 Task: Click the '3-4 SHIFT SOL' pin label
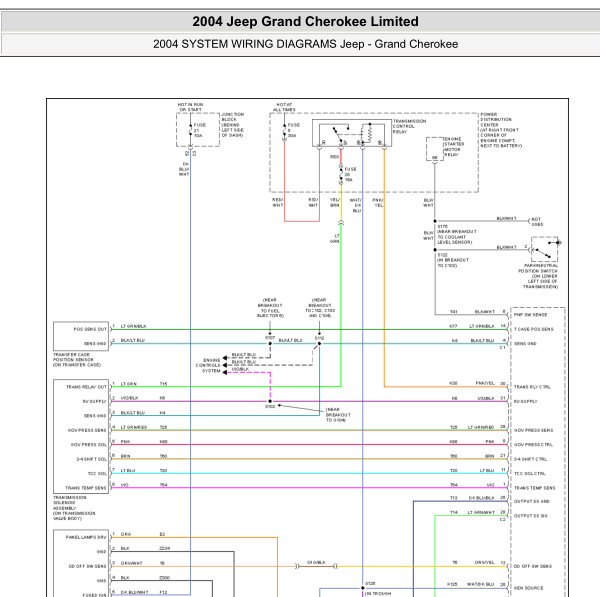pyautogui.click(x=91, y=459)
